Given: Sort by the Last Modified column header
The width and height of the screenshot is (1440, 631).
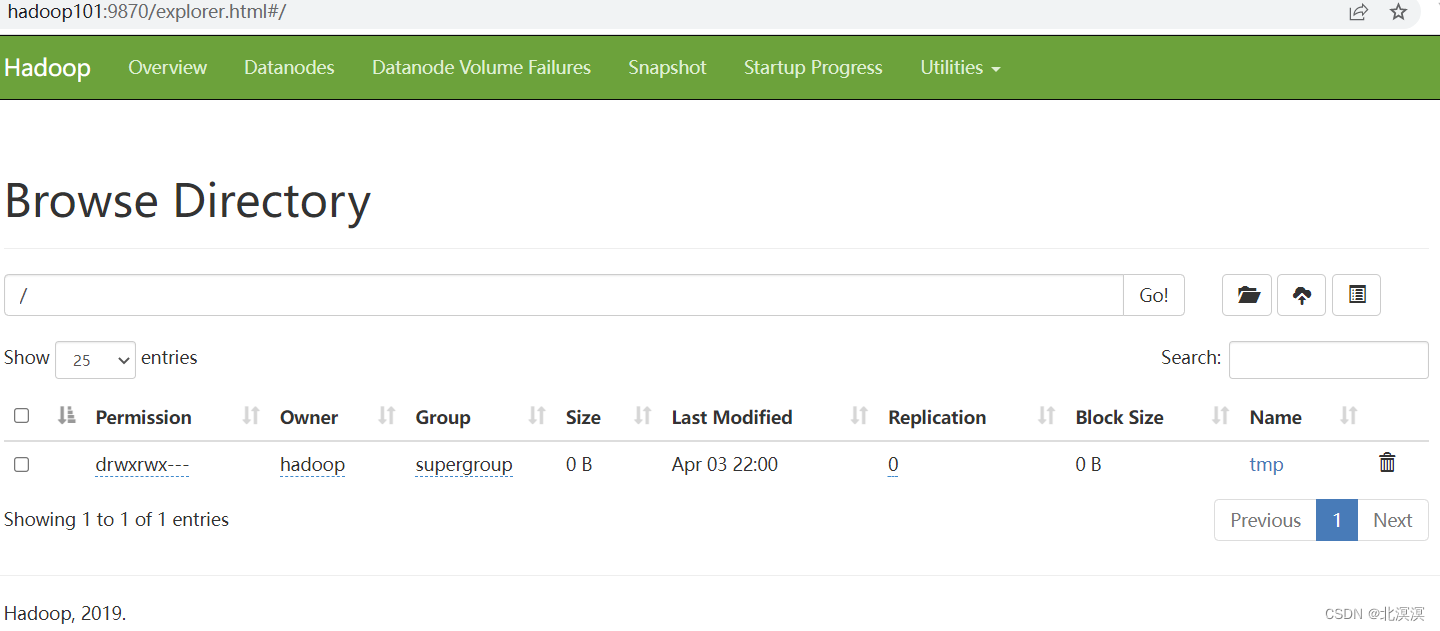Looking at the screenshot, I should [x=732, y=417].
